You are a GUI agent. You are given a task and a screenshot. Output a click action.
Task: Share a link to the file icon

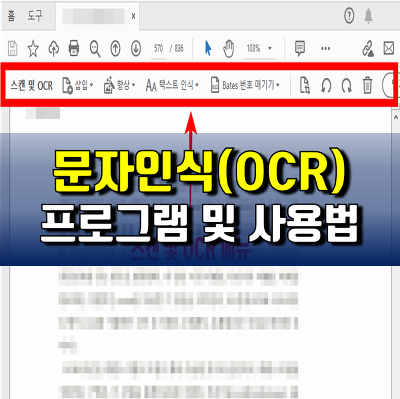pyautogui.click(x=368, y=49)
